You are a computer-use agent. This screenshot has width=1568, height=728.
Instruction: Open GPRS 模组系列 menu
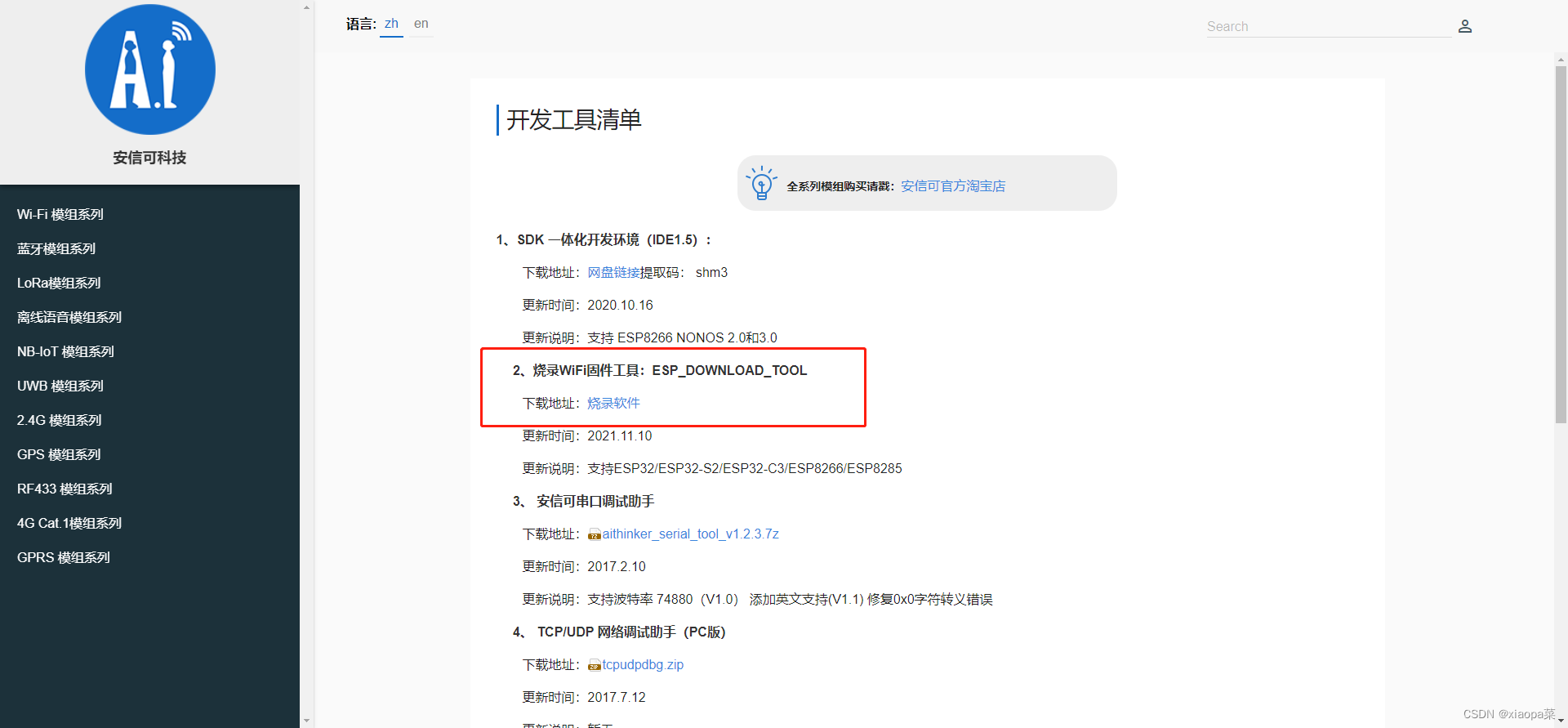[63, 557]
